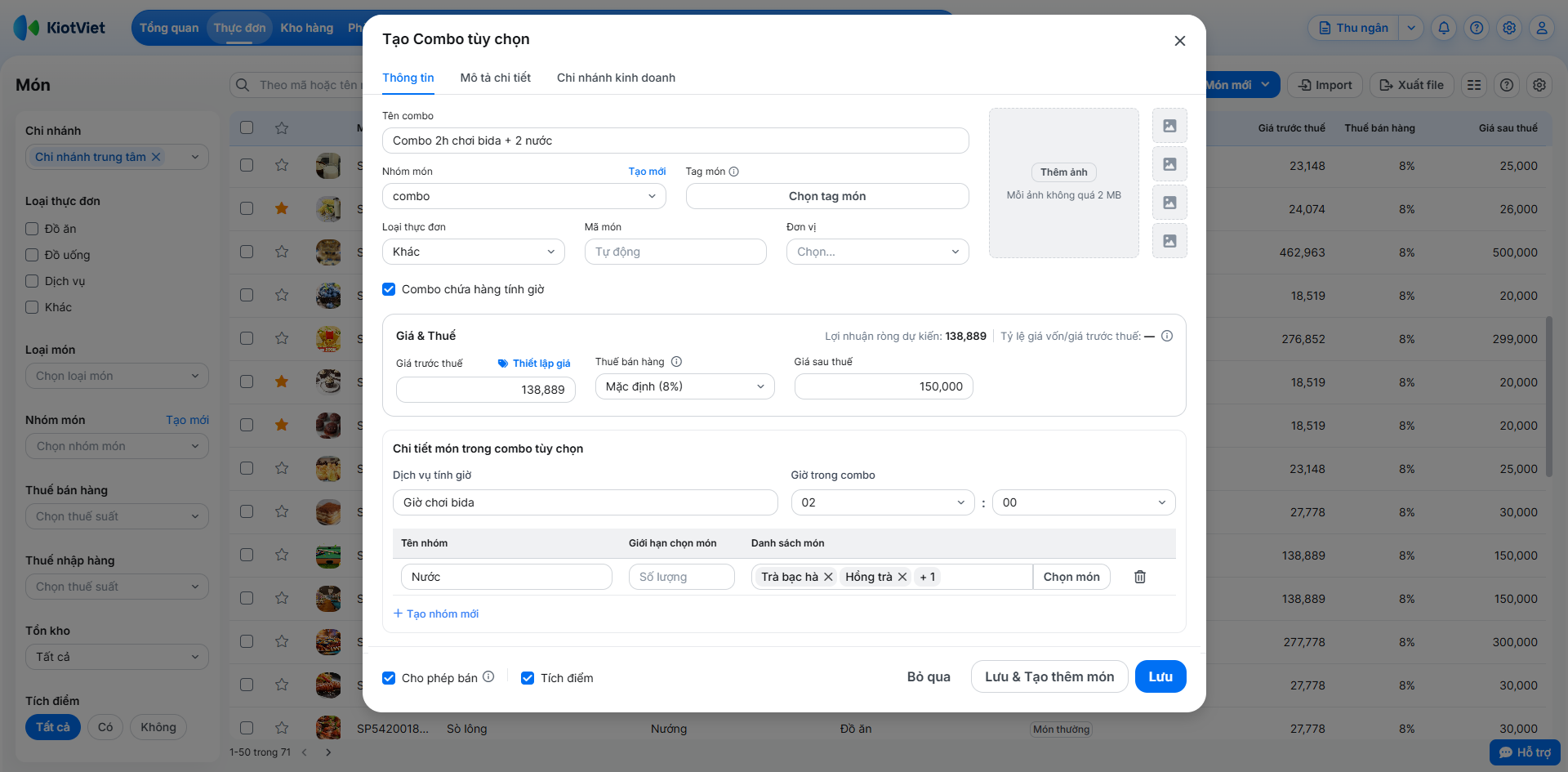Click the info icon beside Tag món
The image size is (1568, 772).
click(733, 172)
